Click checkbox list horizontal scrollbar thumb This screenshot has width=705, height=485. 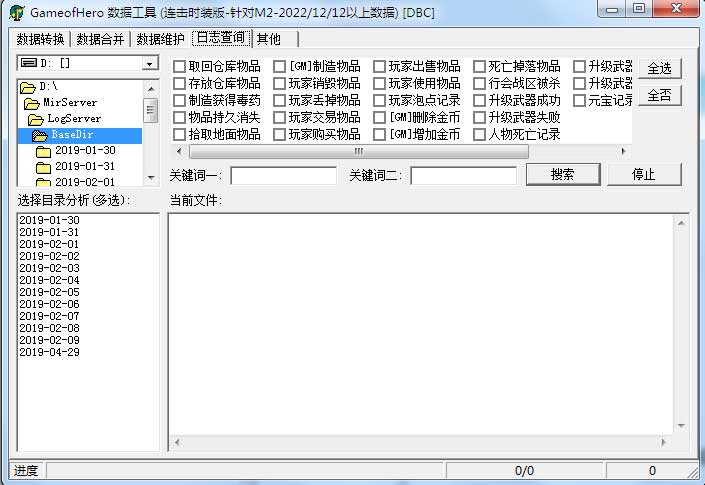359,151
